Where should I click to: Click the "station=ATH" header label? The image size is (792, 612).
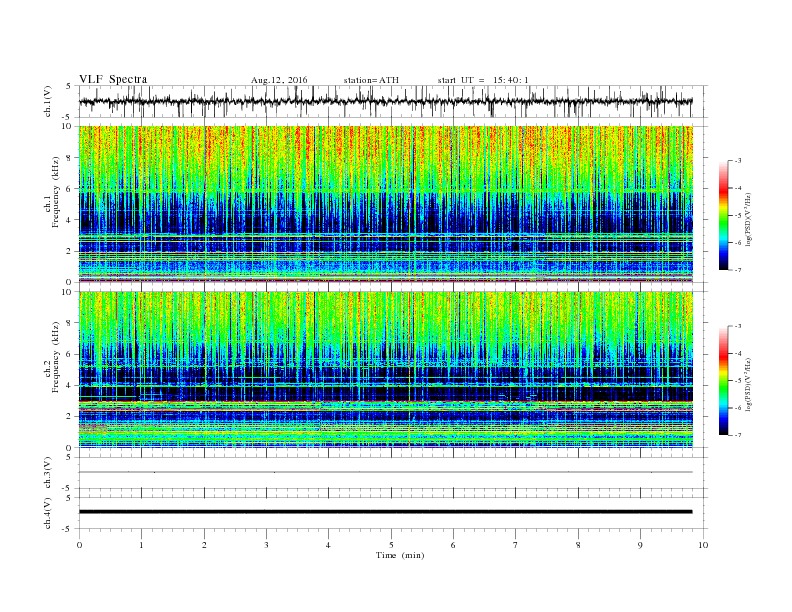point(371,80)
